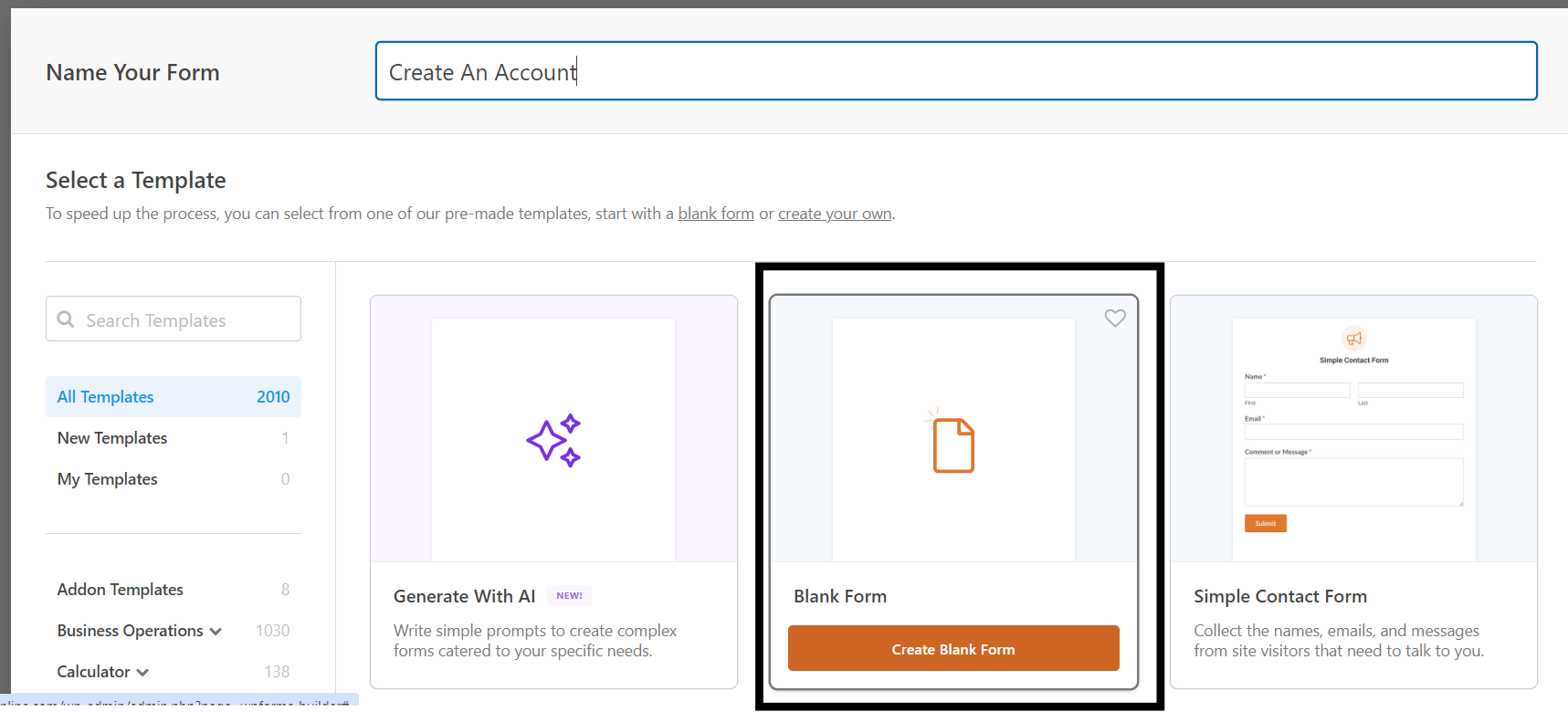Focus the Search Templates field
This screenshot has height=712, width=1568.
[x=174, y=319]
